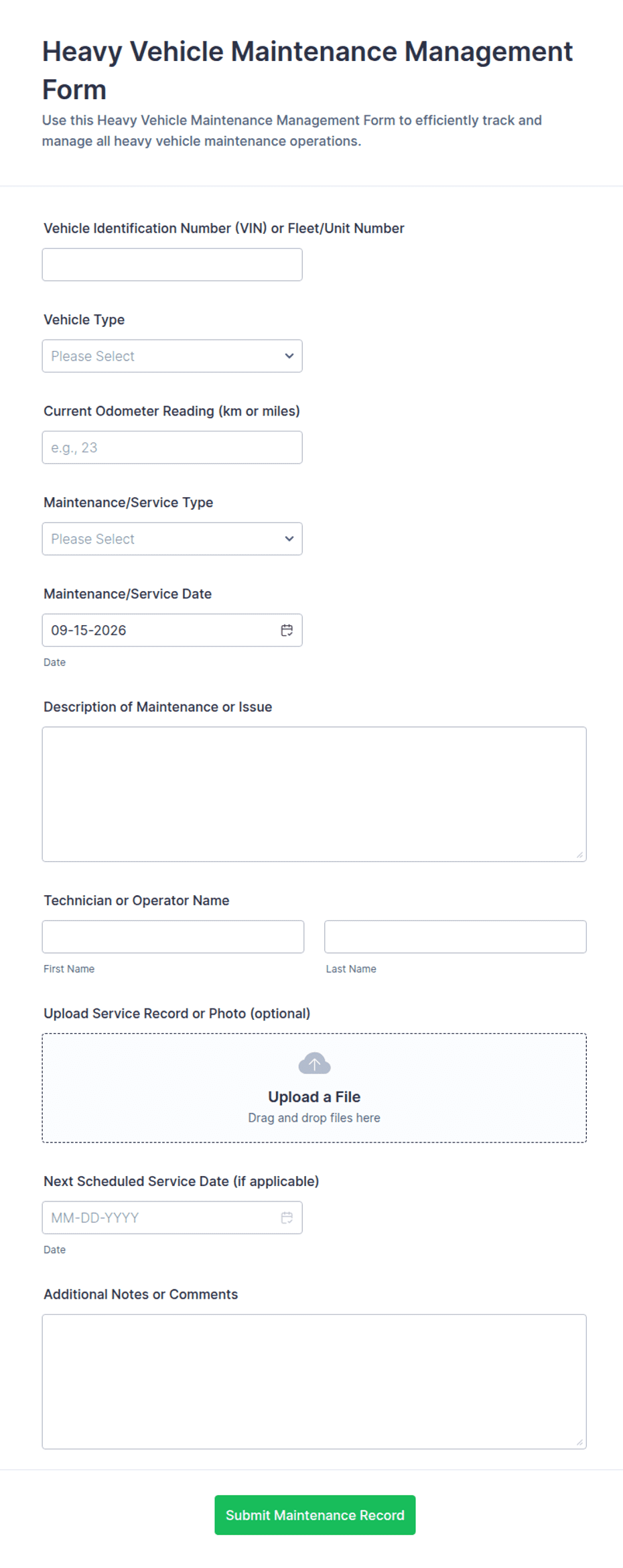623x1568 pixels.
Task: Submit the Maintenance Record
Action: [315, 1515]
